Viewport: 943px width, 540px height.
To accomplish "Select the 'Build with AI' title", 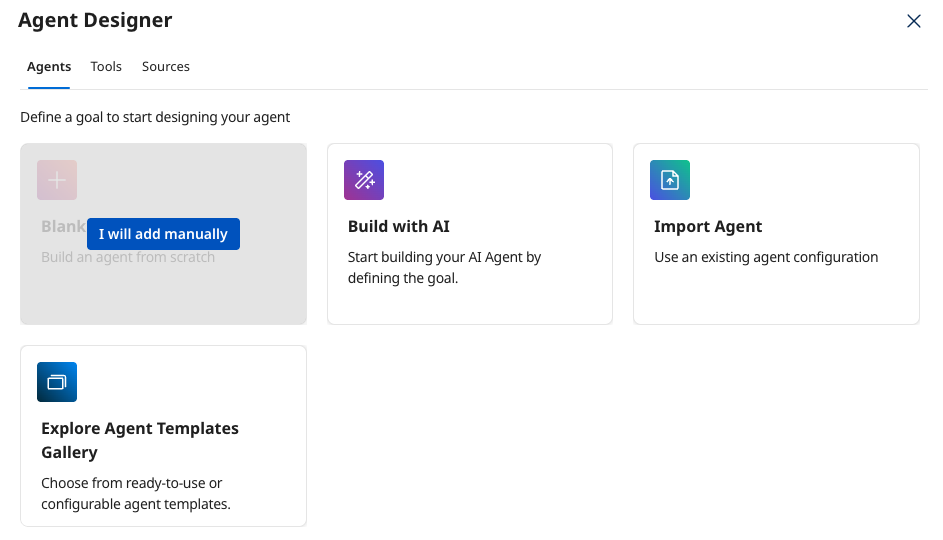I will (x=398, y=226).
